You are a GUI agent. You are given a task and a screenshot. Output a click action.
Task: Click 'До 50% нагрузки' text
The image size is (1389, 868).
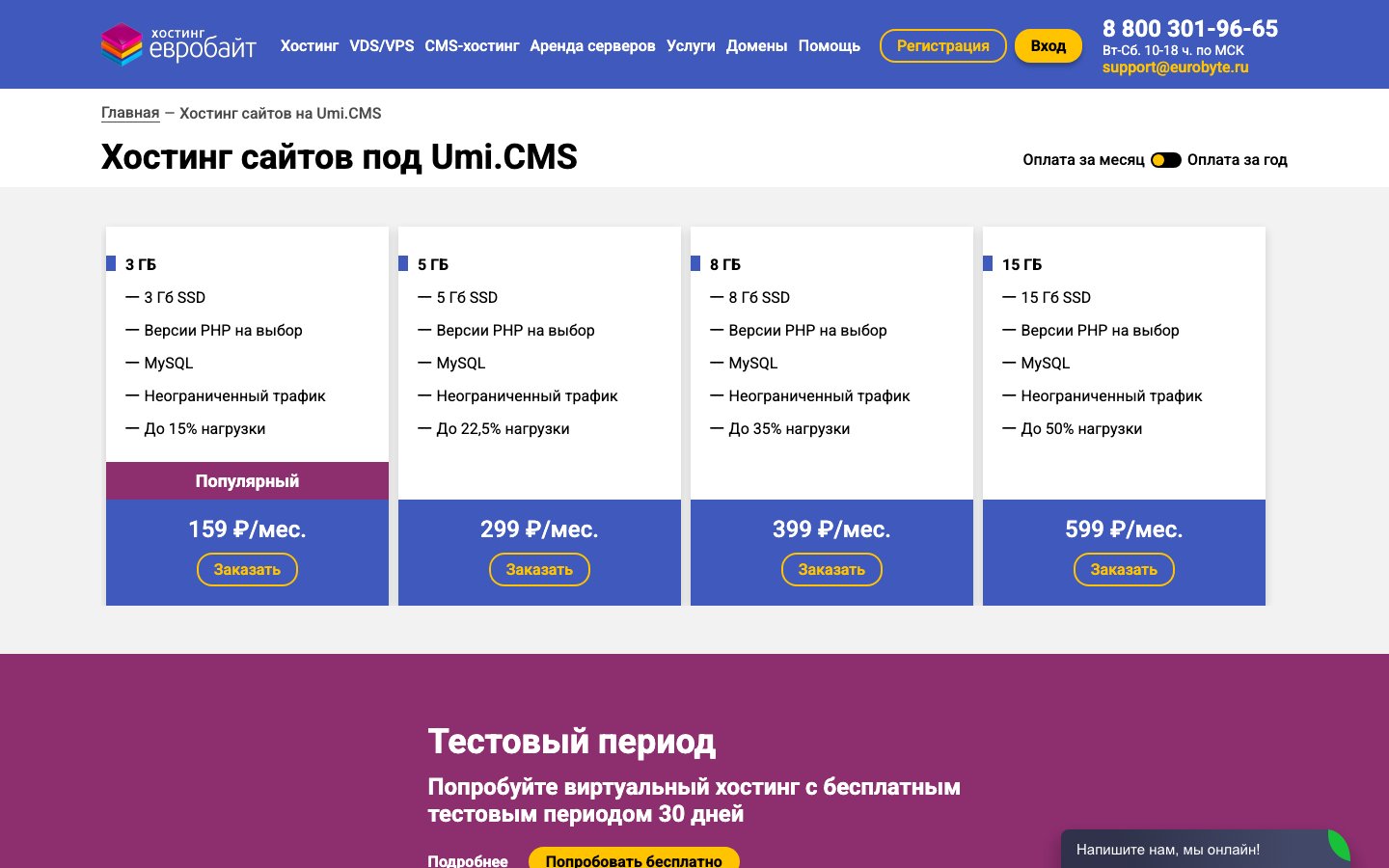(1081, 429)
